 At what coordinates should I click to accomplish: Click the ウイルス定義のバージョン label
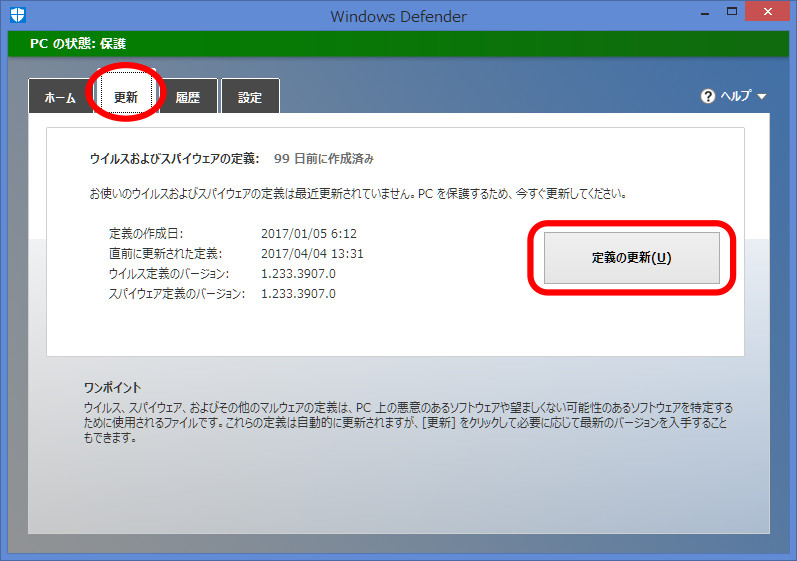coord(169,274)
